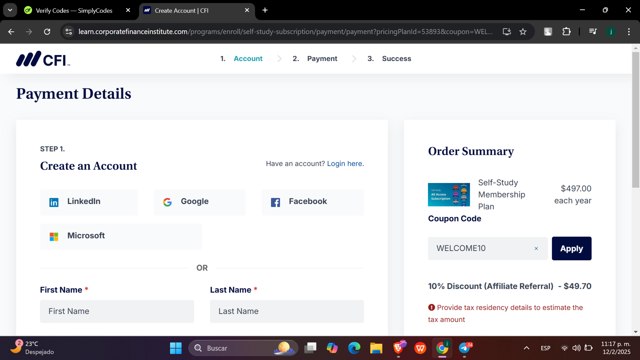Click the tax residency warning message
This screenshot has height=360, width=640.
(506, 313)
